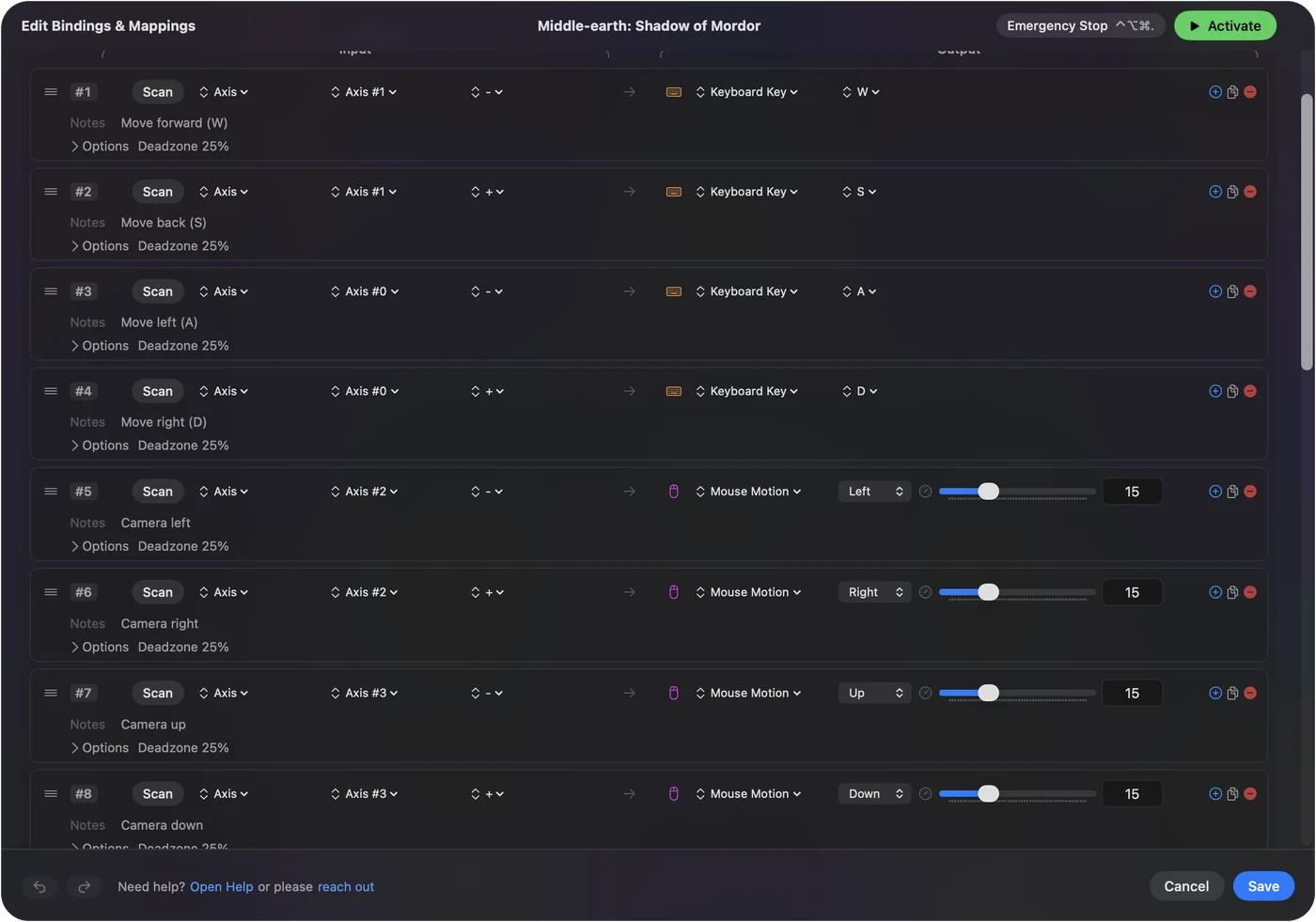Click the reach out link
The image size is (1316, 922).
[x=346, y=887]
